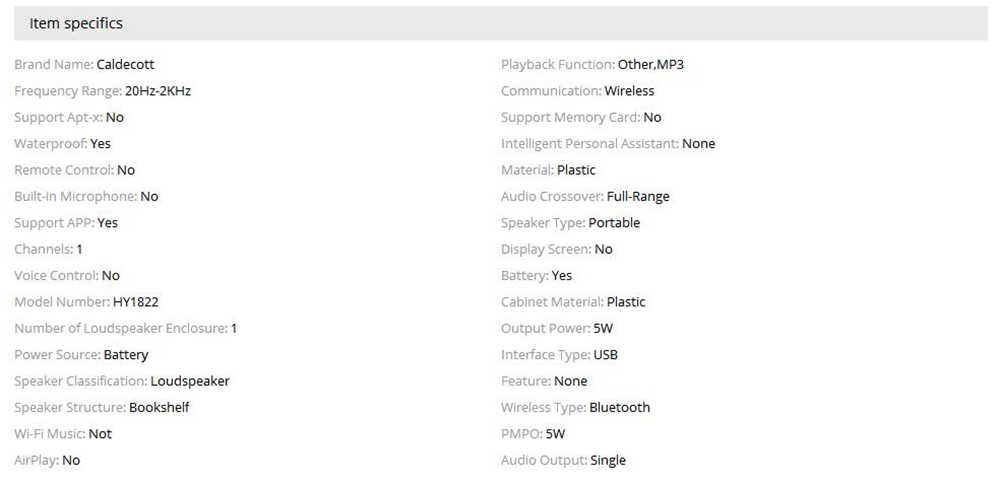The height and width of the screenshot is (483, 1000).
Task: Click the Wireless Type value Bluetooth
Action: (x=620, y=407)
